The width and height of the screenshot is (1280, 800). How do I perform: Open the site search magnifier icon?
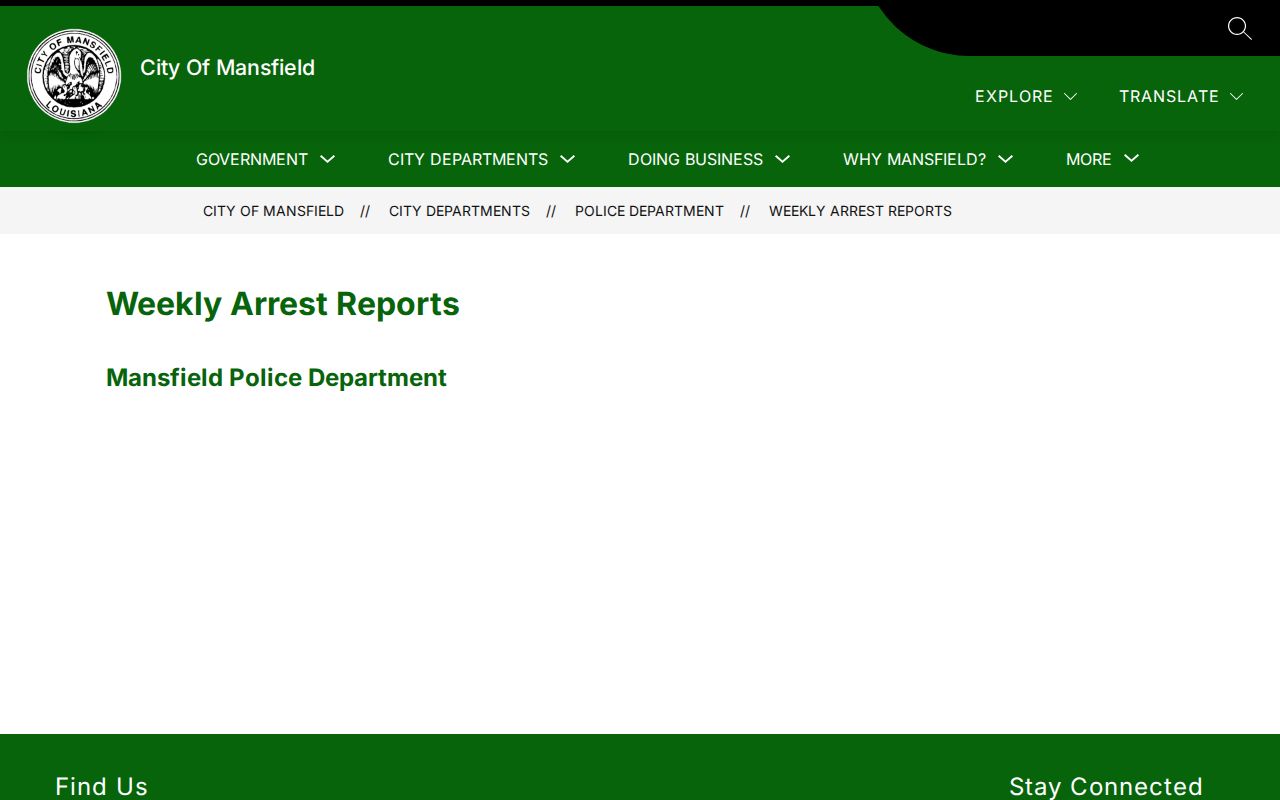pyautogui.click(x=1239, y=28)
